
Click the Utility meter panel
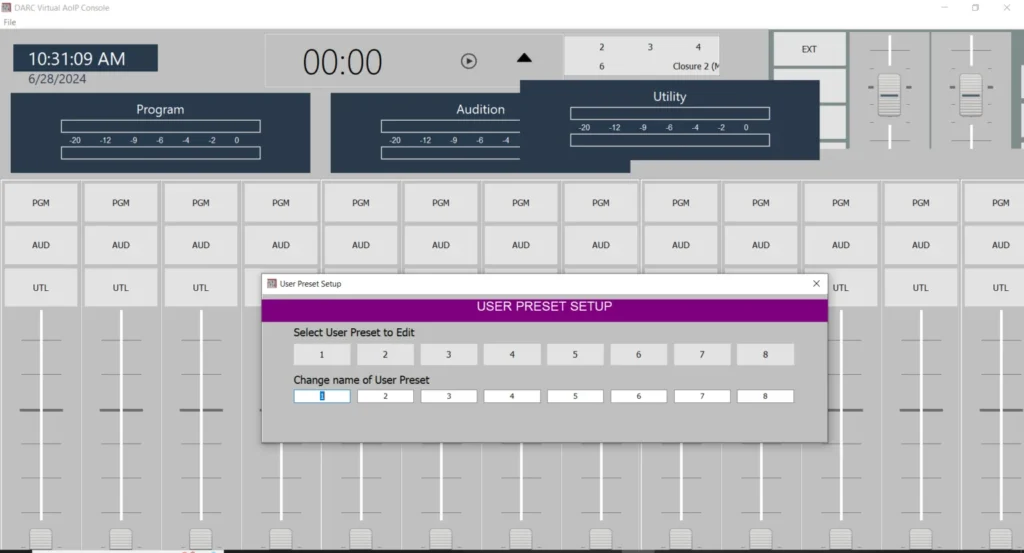[669, 120]
